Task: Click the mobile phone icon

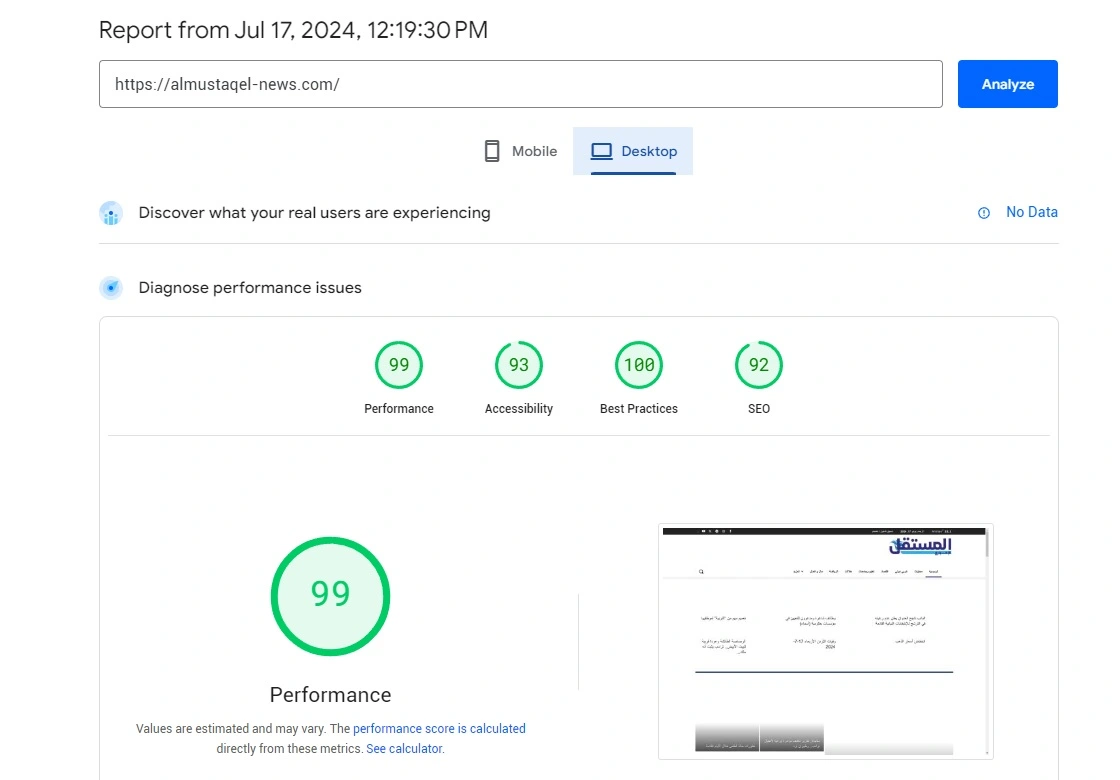Action: click(x=492, y=151)
